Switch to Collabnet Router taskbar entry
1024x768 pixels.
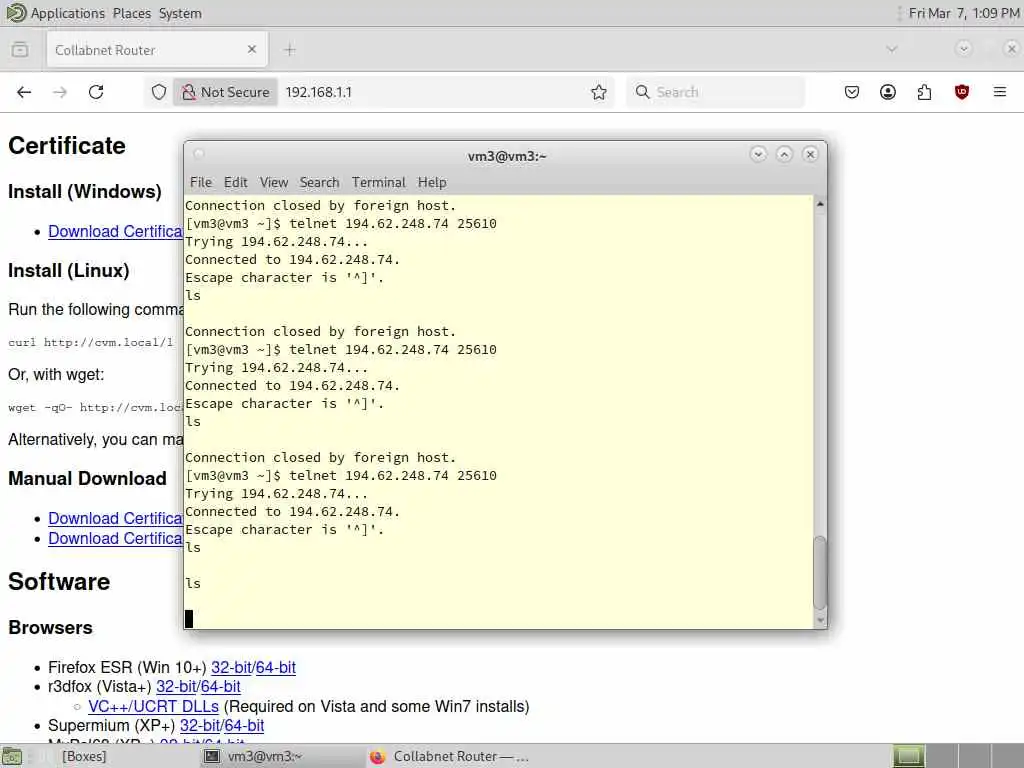click(x=451, y=756)
